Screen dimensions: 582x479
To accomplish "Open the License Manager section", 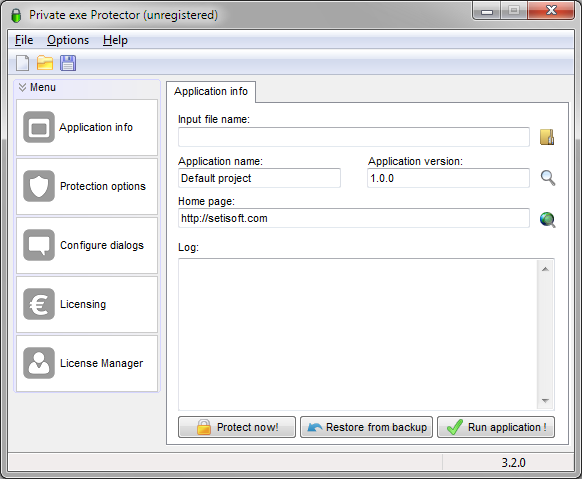I will [87, 363].
